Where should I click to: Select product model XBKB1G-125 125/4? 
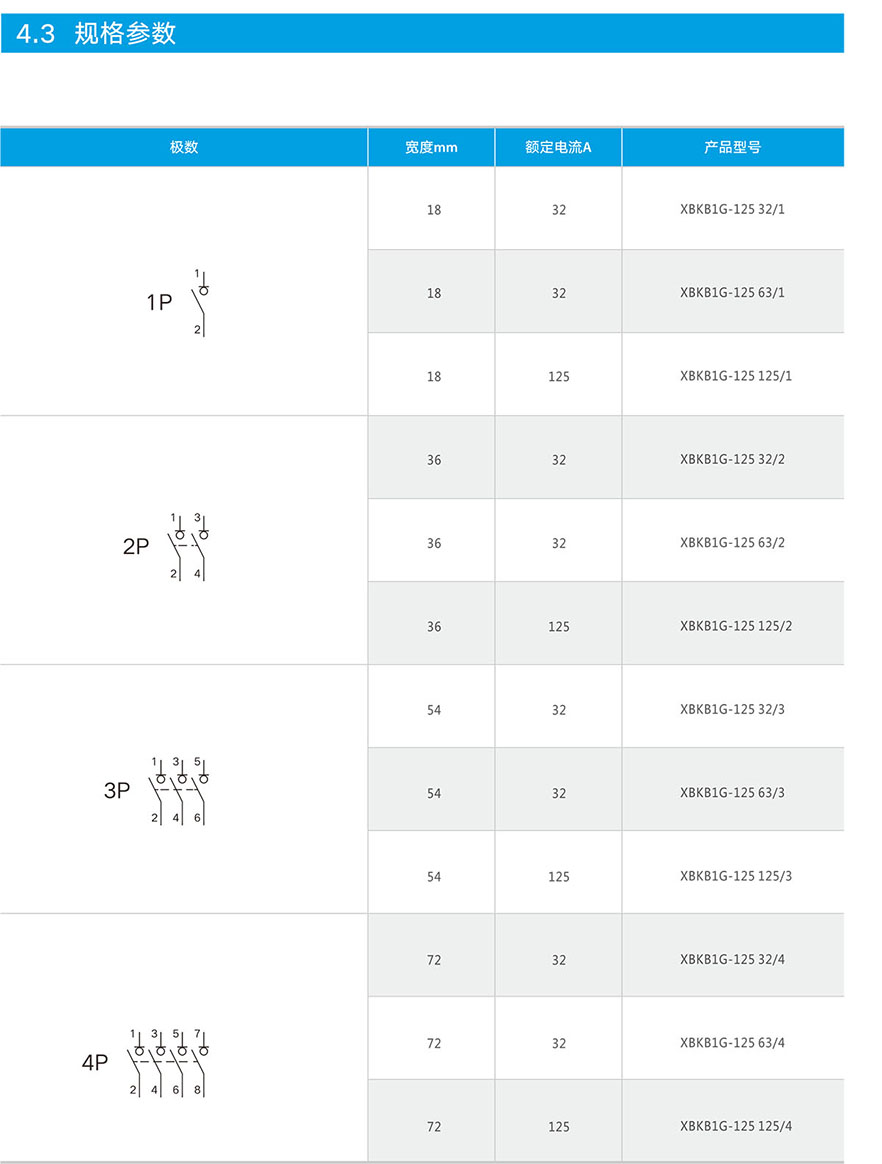point(736,1127)
